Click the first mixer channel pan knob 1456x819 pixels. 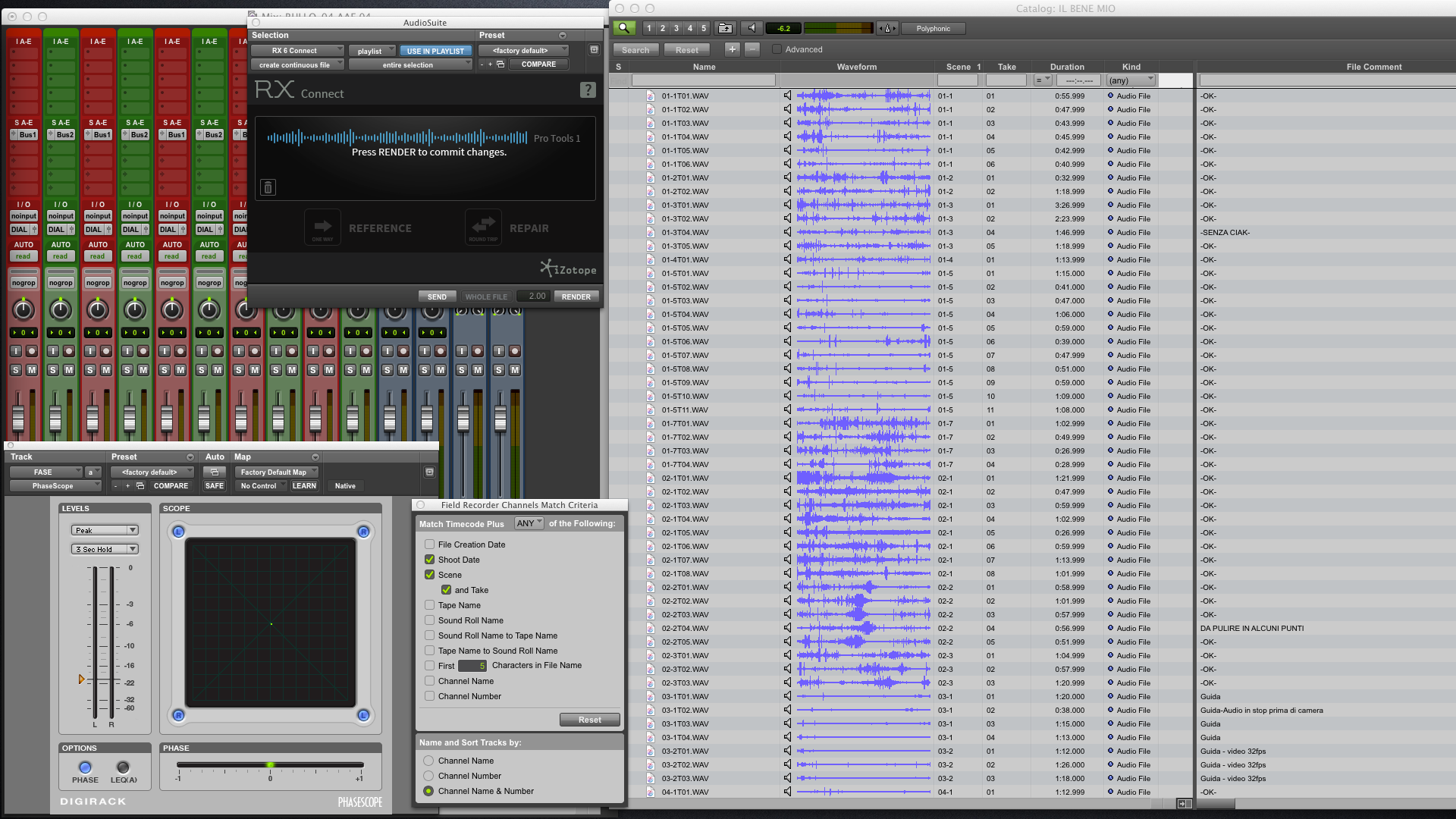24,309
